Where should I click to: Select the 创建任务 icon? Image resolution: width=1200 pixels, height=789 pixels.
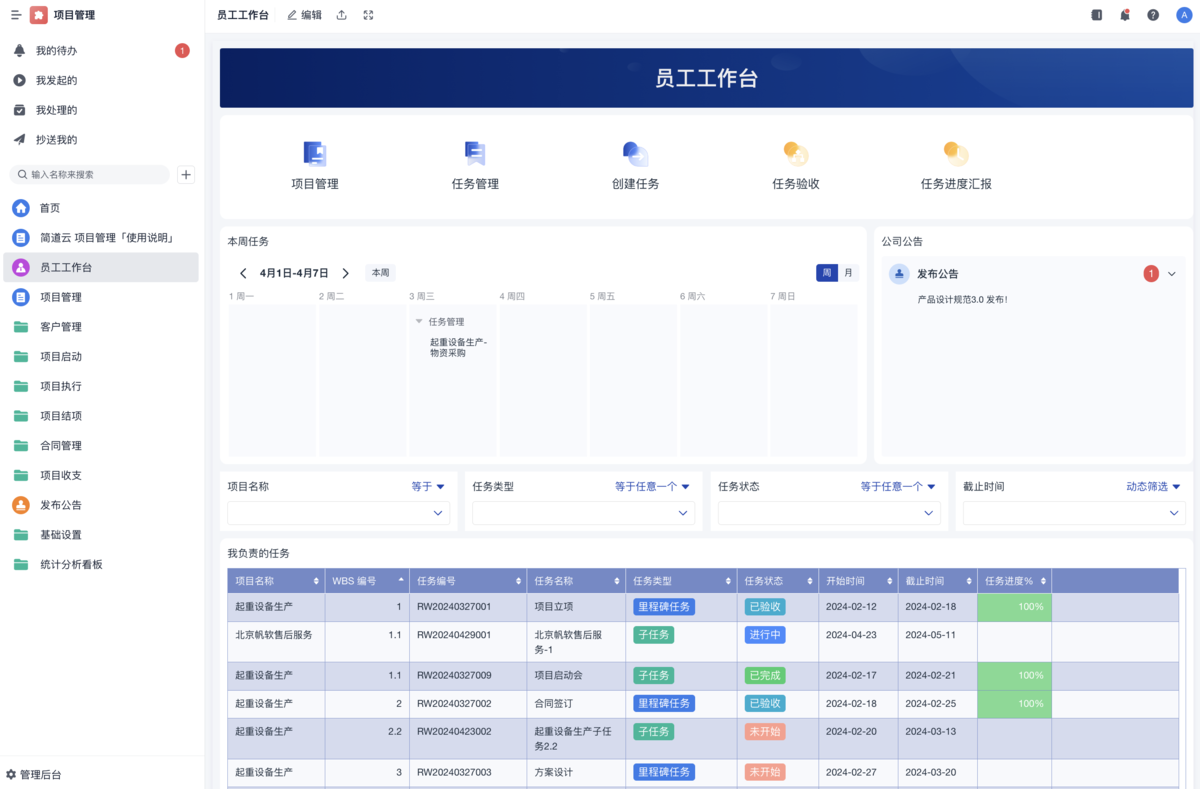point(635,165)
